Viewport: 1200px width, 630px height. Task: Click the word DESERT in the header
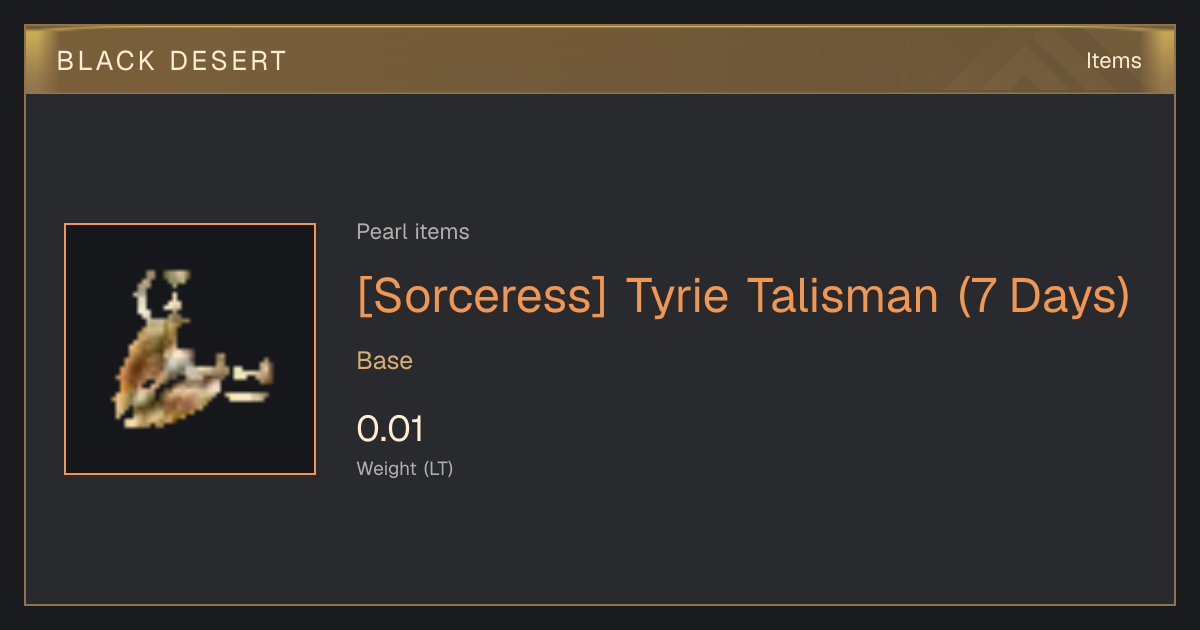228,61
